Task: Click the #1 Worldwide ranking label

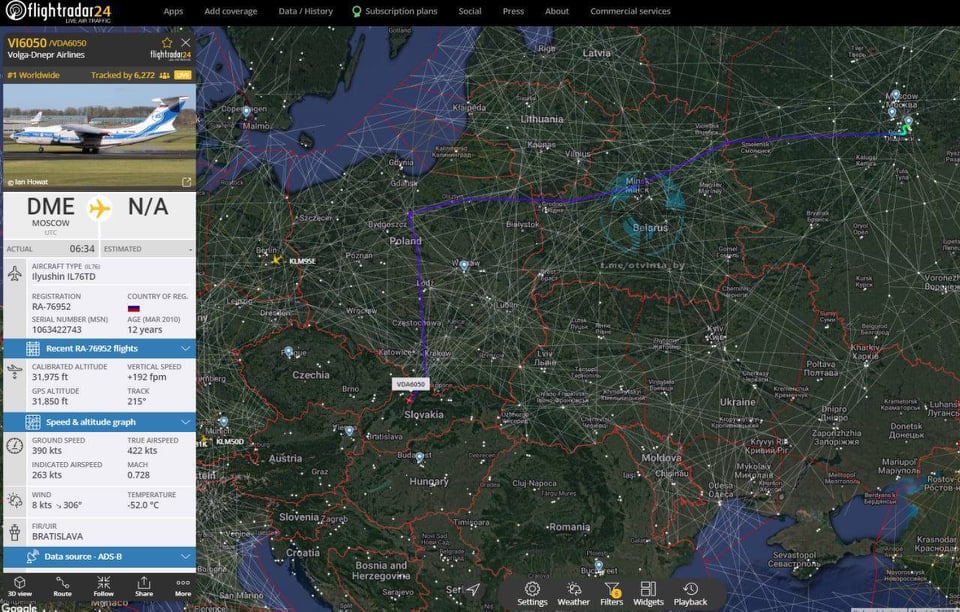Action: click(x=33, y=75)
